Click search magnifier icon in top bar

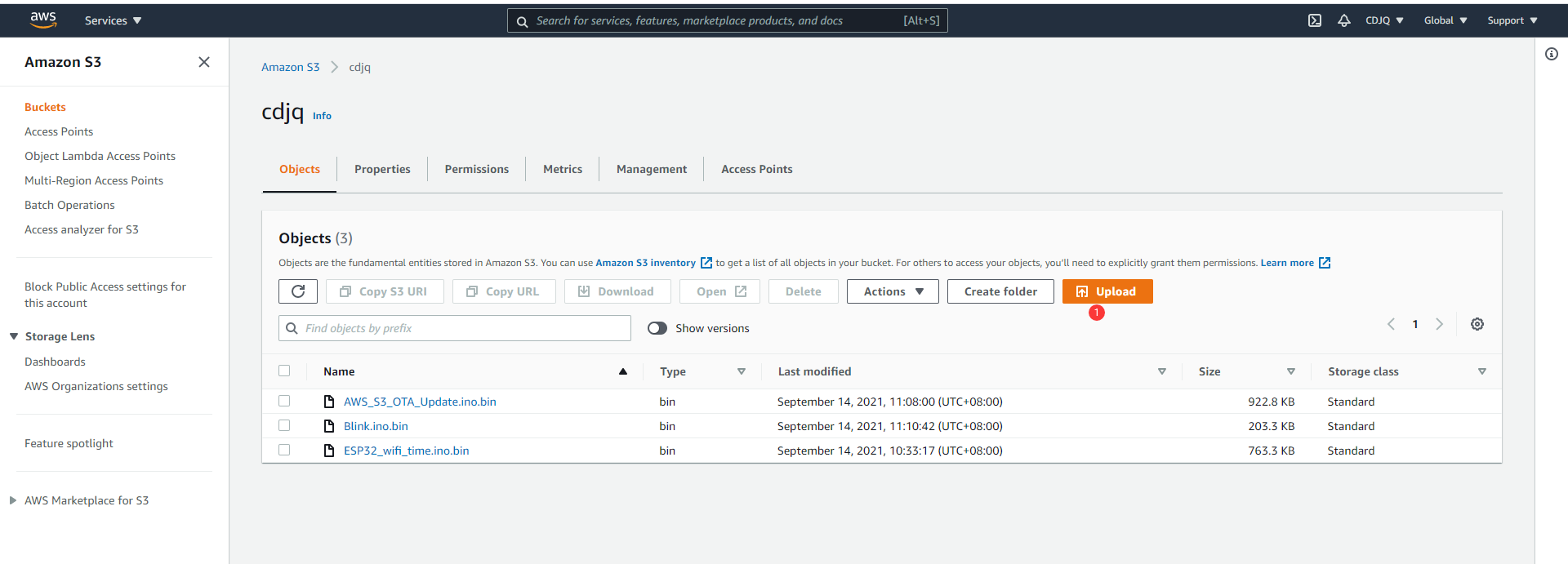click(522, 21)
